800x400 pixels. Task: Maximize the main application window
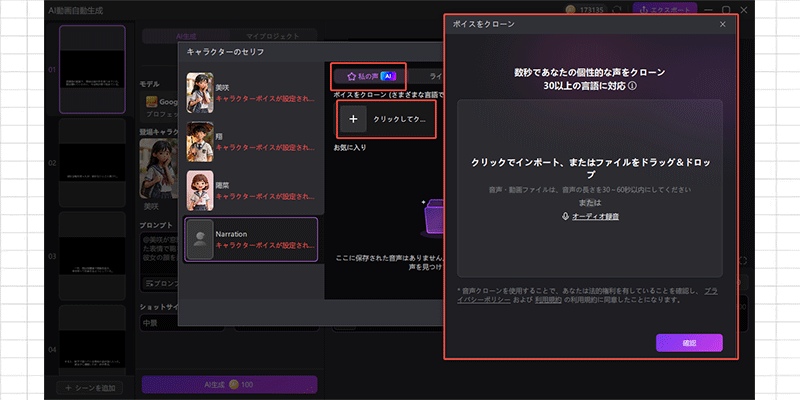click(726, 10)
